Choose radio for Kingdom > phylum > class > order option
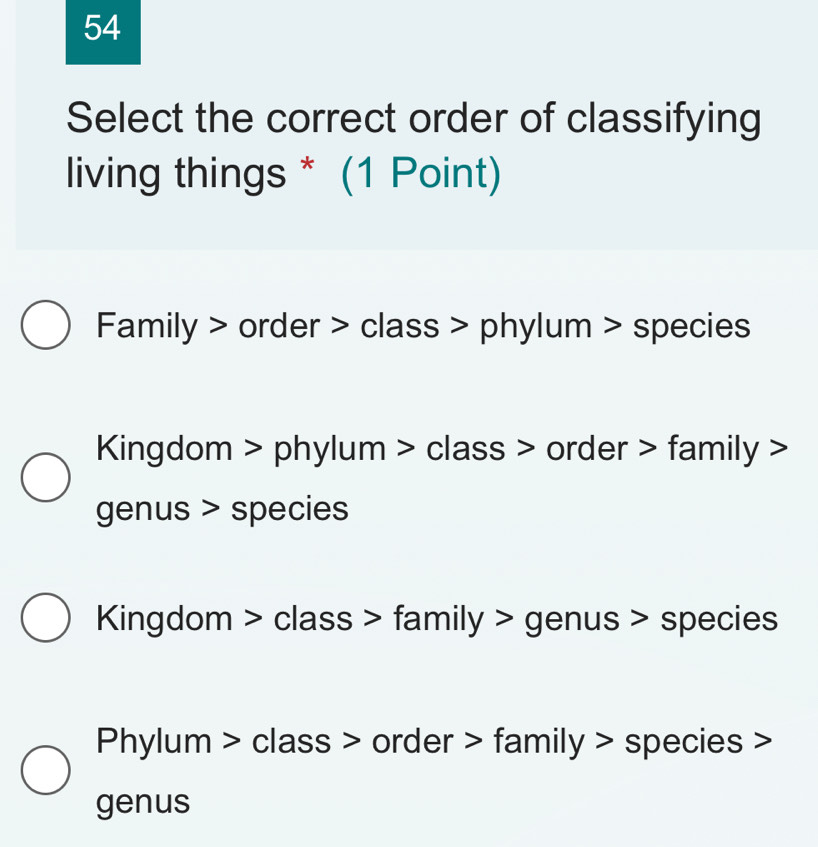The height and width of the screenshot is (847, 818). 46,478
